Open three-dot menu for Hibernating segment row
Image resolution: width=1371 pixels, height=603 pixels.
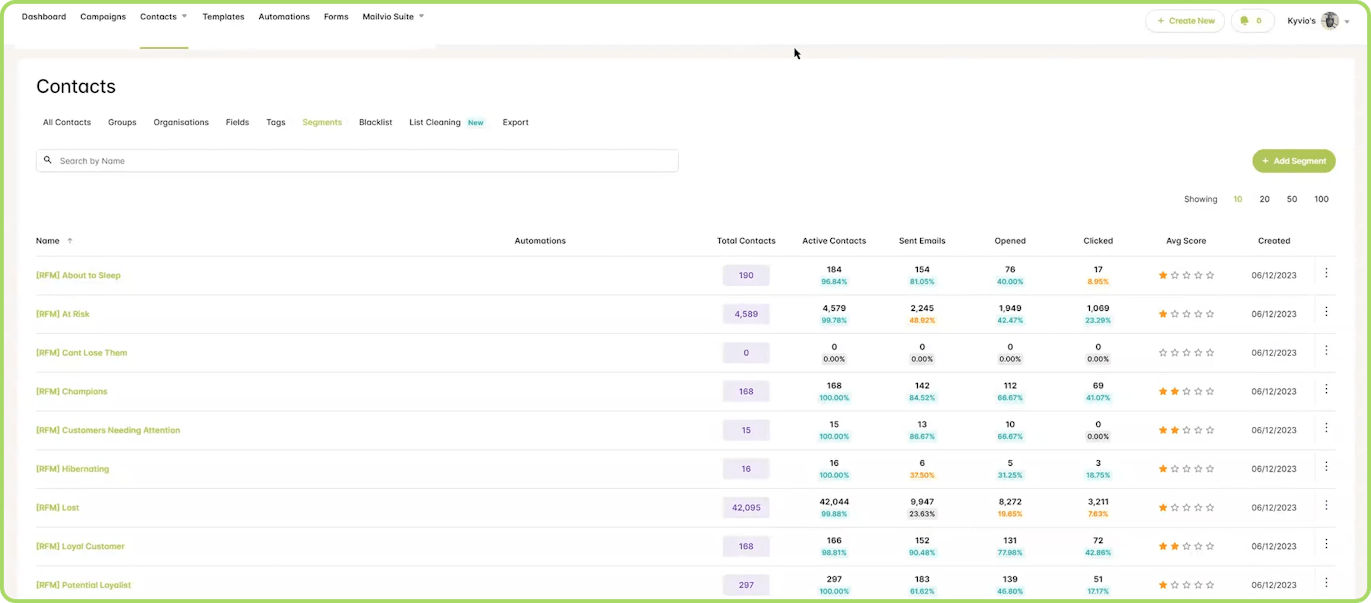pos(1326,467)
